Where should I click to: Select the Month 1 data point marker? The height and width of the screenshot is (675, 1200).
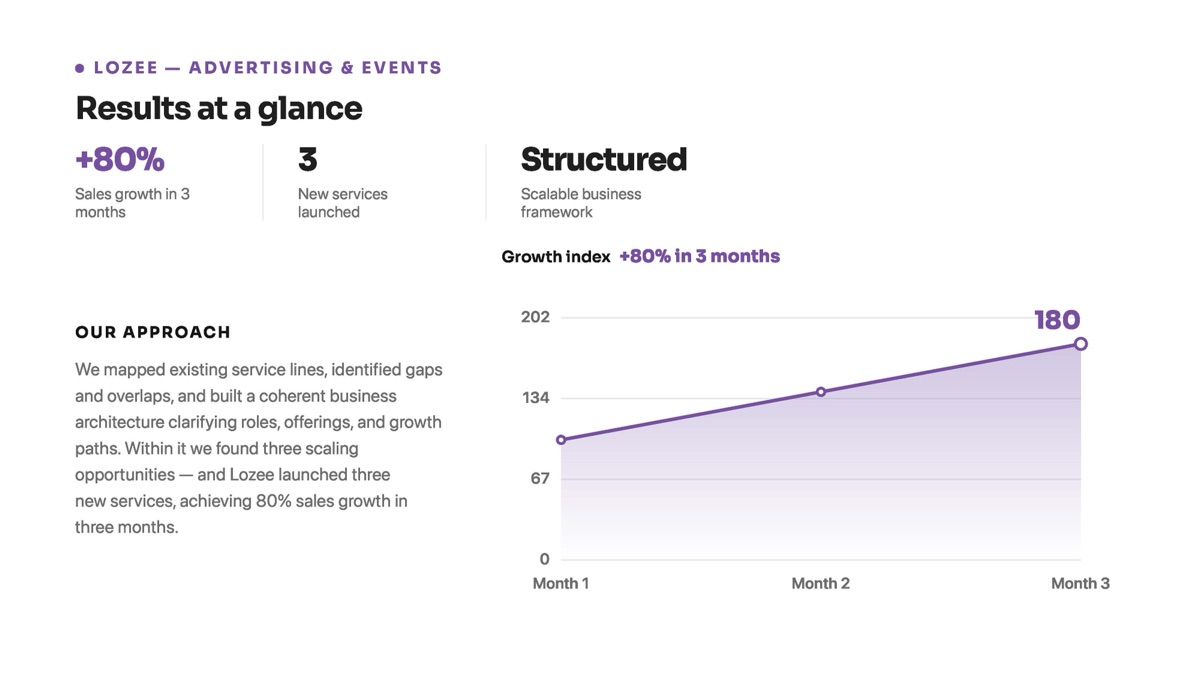561,440
